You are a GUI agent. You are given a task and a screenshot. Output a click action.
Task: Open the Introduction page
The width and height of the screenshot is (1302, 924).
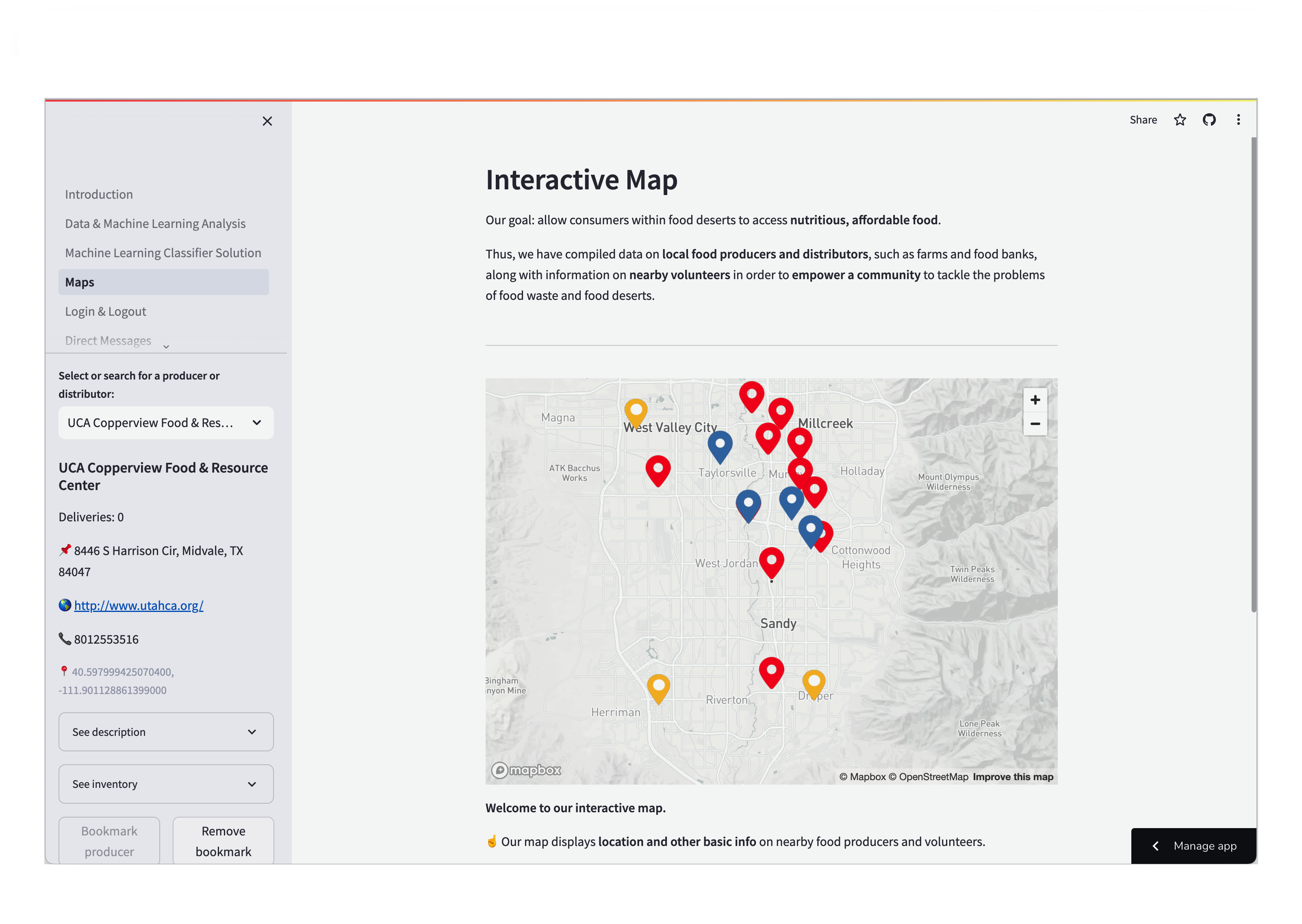tap(99, 195)
